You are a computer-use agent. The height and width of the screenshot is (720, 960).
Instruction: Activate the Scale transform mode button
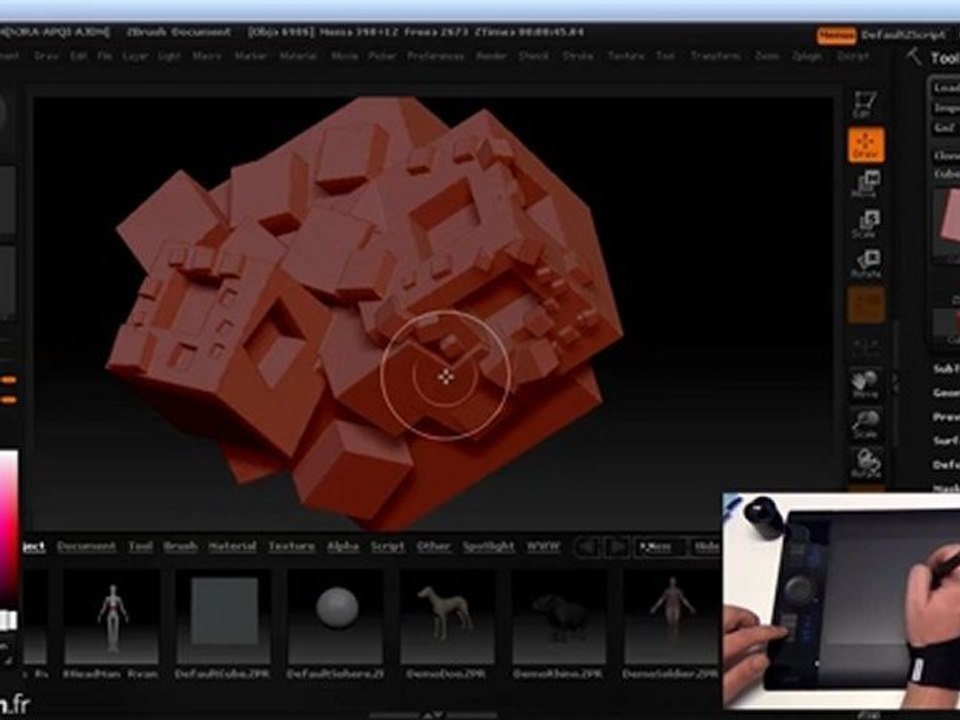click(866, 224)
